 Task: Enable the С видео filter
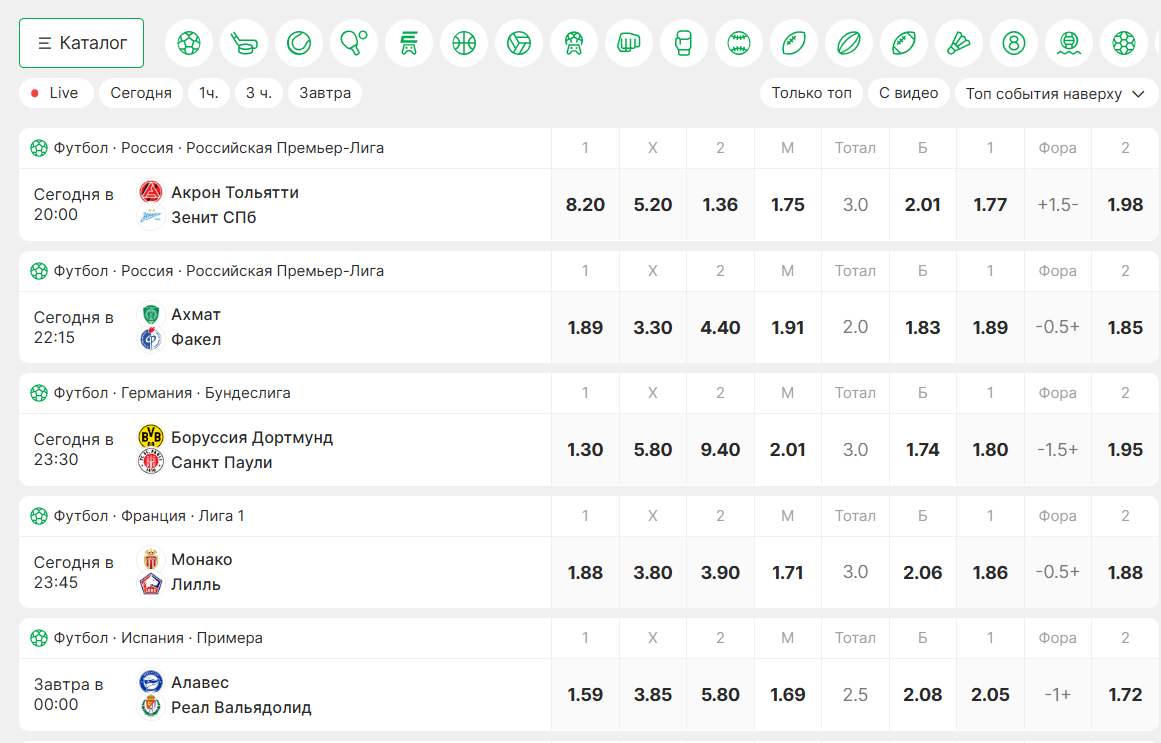tap(909, 93)
